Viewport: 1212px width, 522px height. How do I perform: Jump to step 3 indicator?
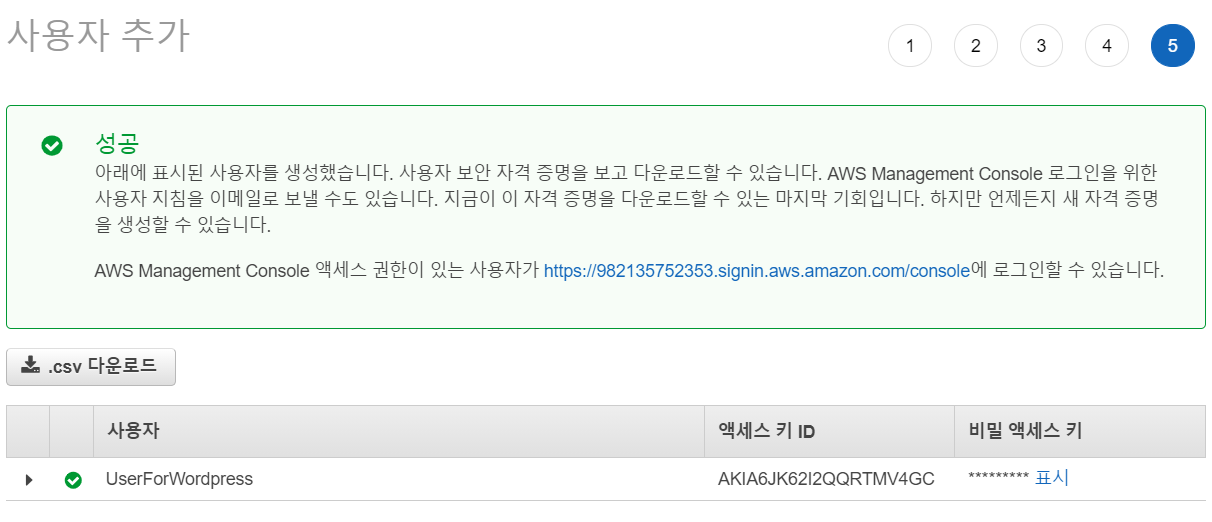click(x=1041, y=46)
